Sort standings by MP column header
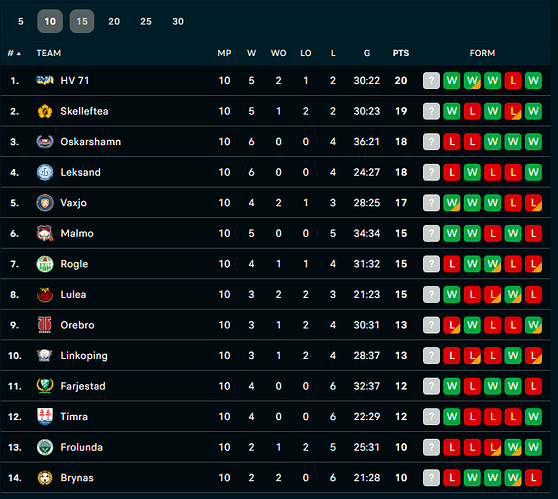The height and width of the screenshot is (499, 558). [224, 53]
